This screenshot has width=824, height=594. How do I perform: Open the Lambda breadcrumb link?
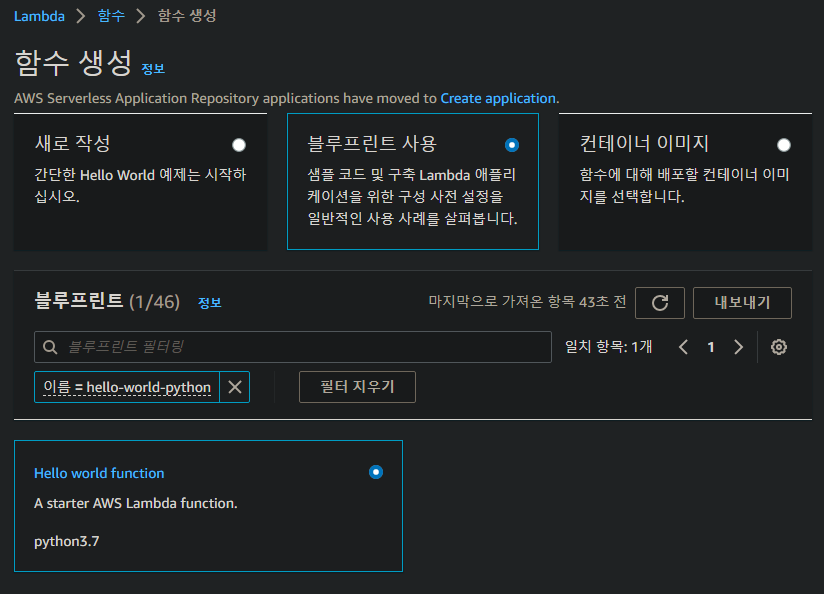39,16
